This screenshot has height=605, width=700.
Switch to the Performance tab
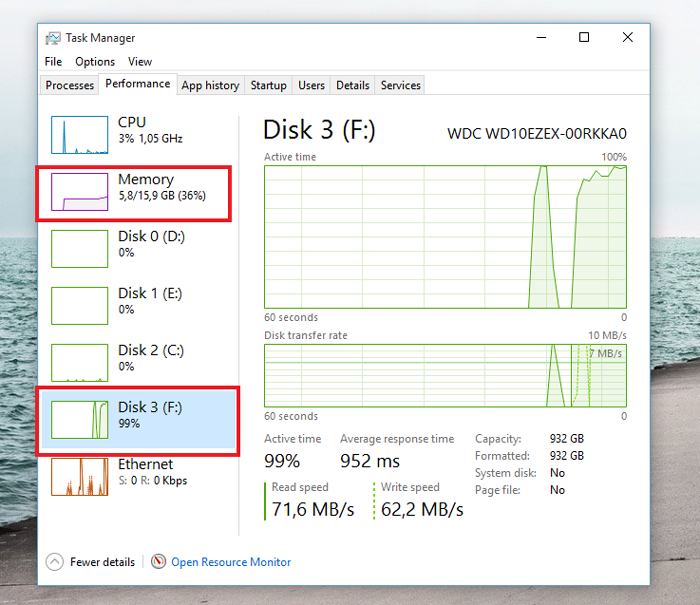coord(138,84)
